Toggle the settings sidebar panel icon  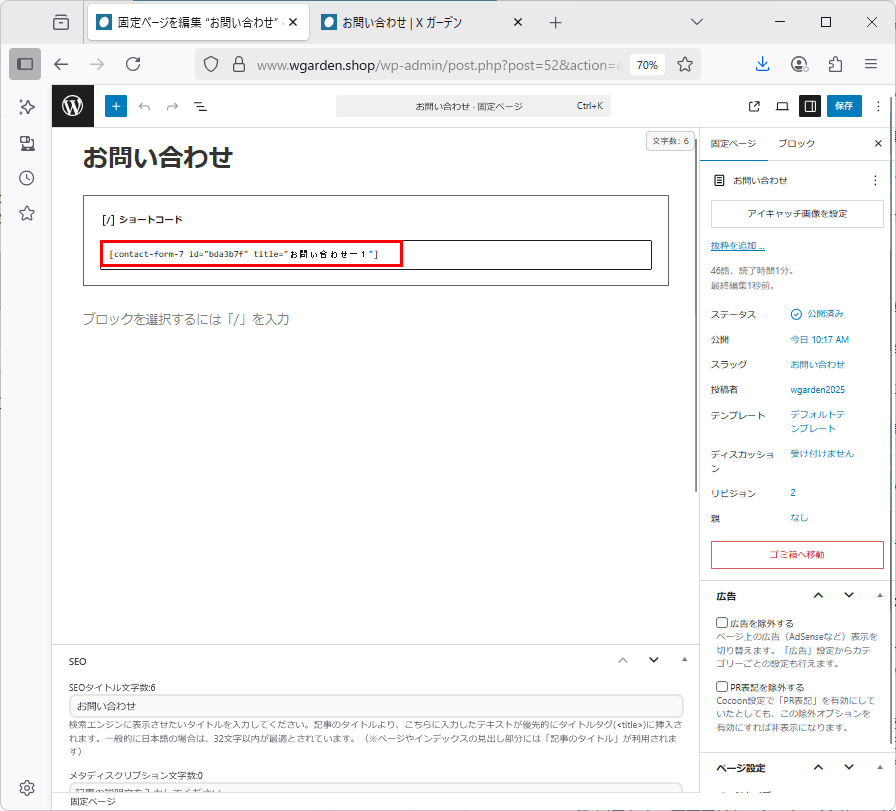click(x=811, y=106)
